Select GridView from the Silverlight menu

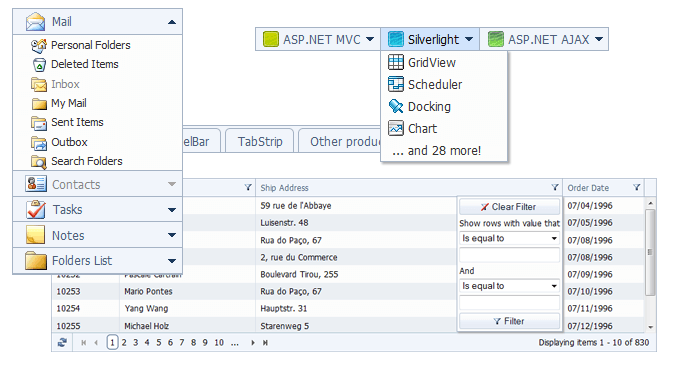pos(444,63)
